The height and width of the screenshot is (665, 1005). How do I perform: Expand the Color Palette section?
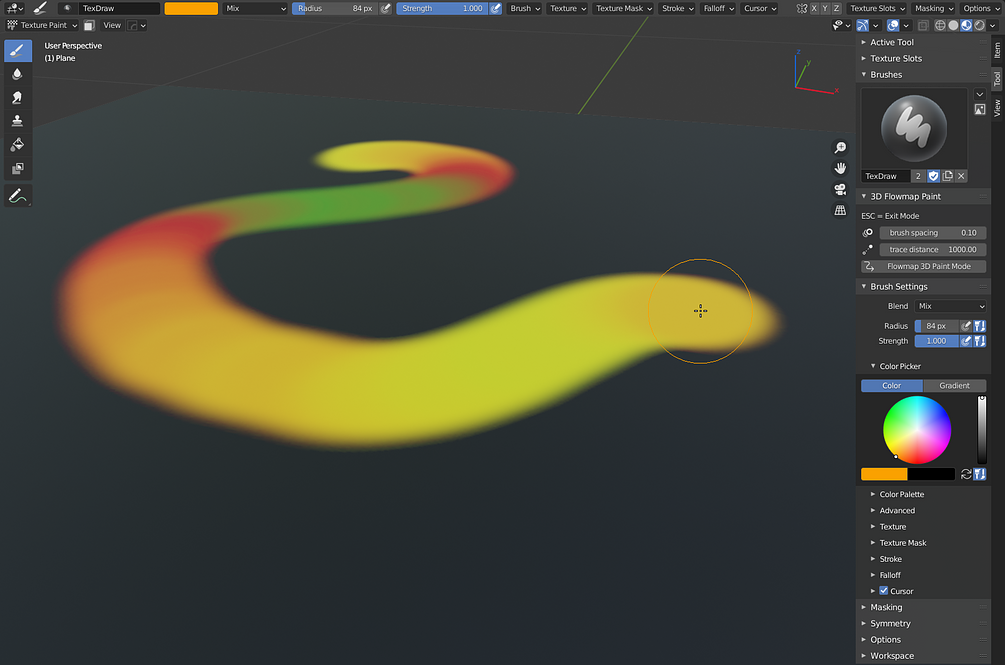click(x=901, y=494)
